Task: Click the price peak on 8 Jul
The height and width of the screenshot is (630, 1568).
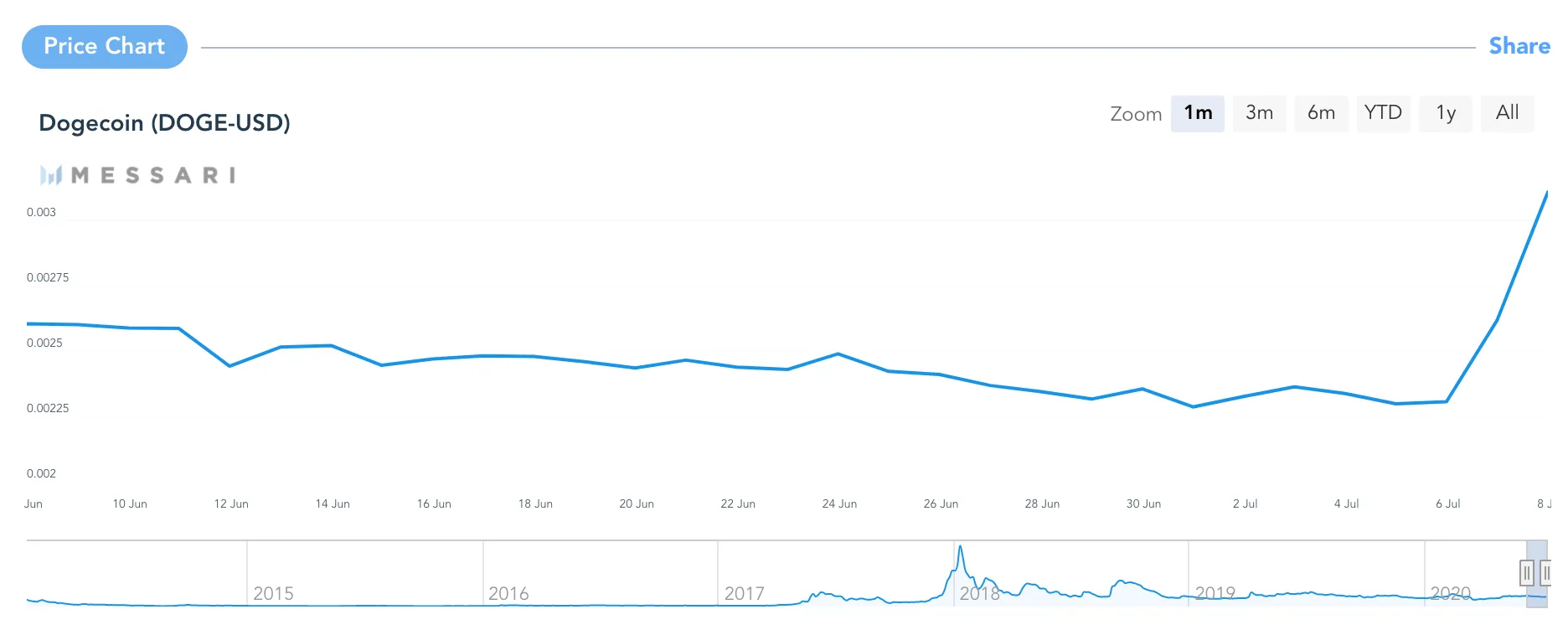Action: (1545, 193)
